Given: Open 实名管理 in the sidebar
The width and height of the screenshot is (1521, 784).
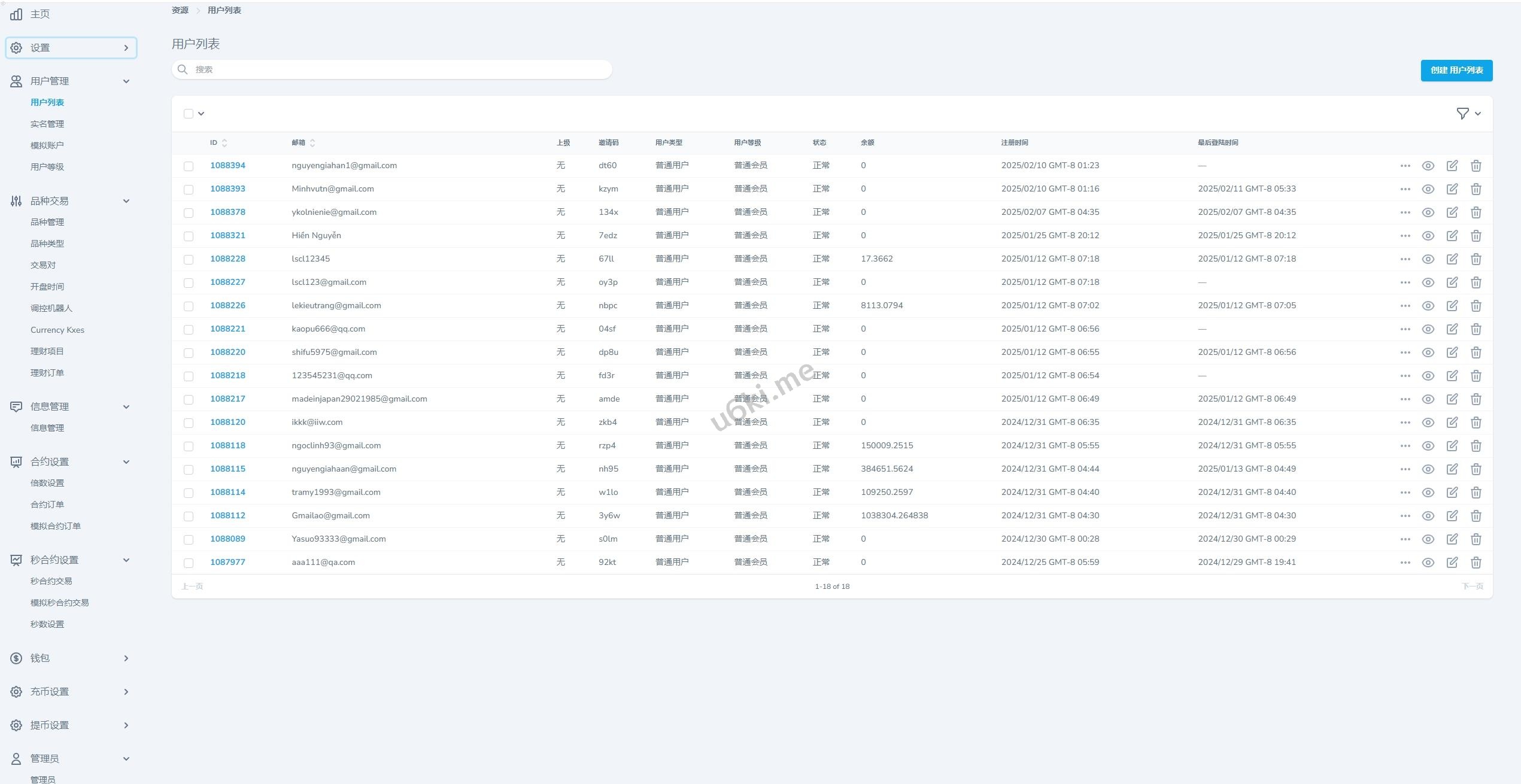Looking at the screenshot, I should click(47, 124).
